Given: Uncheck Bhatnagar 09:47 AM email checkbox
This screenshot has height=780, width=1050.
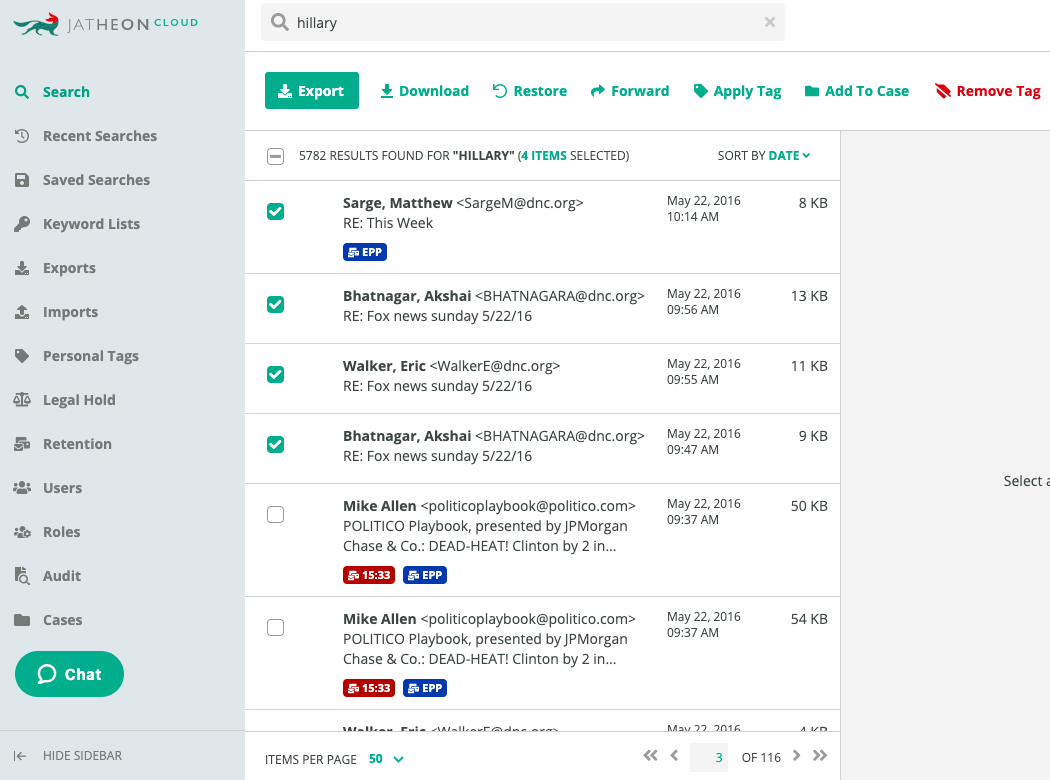Looking at the screenshot, I should tap(275, 445).
